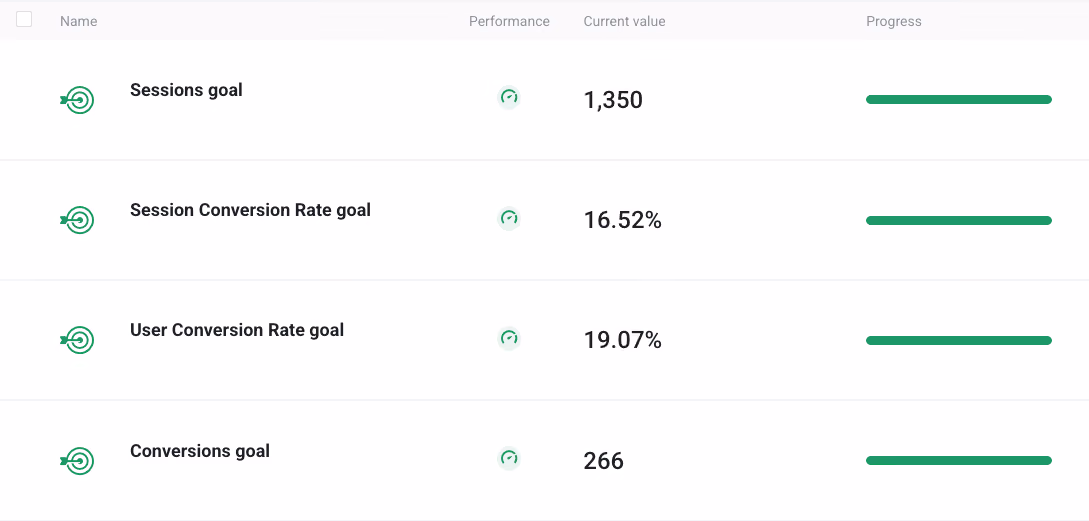The width and height of the screenshot is (1089, 521).
Task: Click the Sessions goal target icon
Action: pyautogui.click(x=77, y=100)
